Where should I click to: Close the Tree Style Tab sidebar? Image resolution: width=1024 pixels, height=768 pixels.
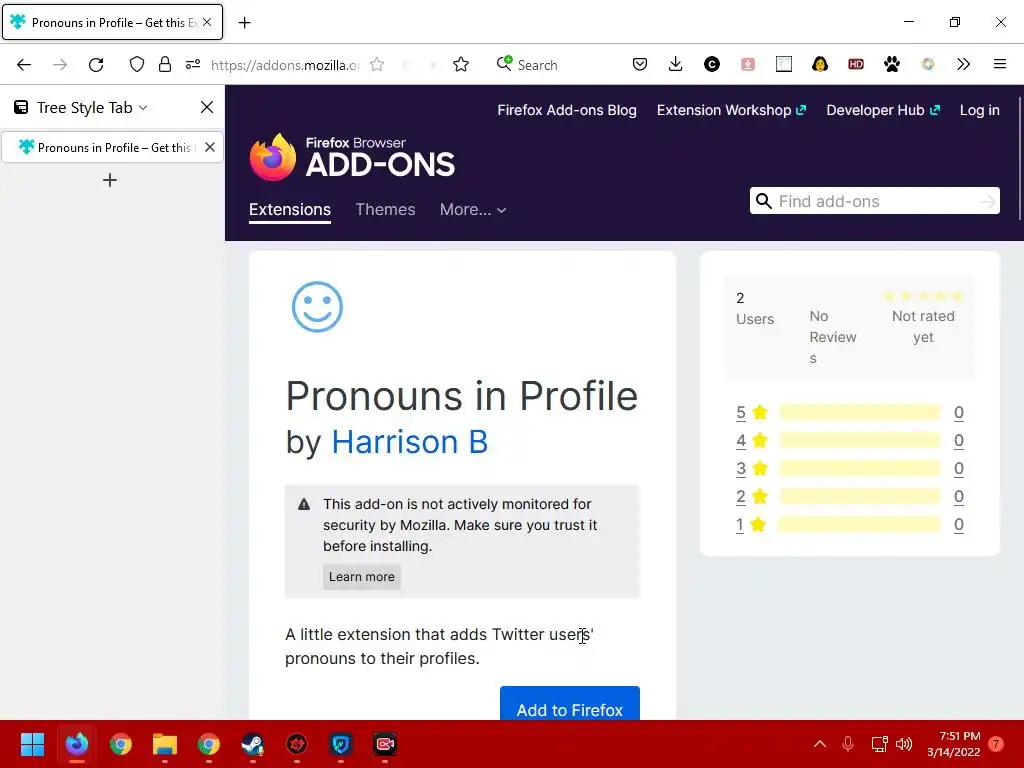pyautogui.click(x=207, y=107)
